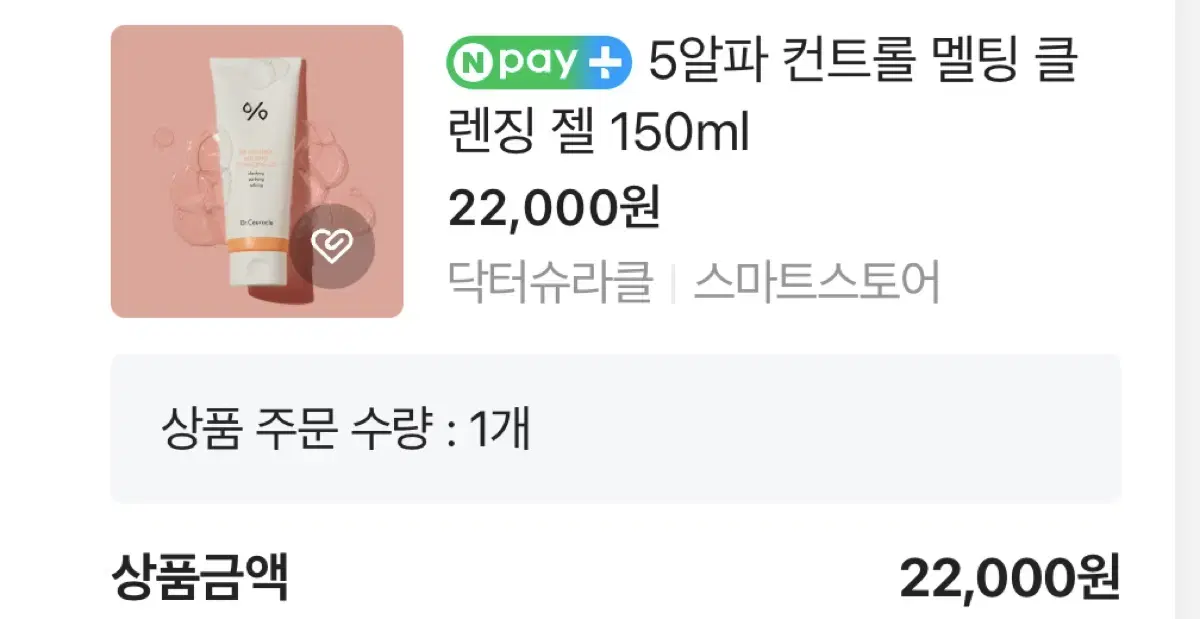Click the 상품금액 label
Image resolution: width=1200 pixels, height=619 pixels.
(x=200, y=577)
